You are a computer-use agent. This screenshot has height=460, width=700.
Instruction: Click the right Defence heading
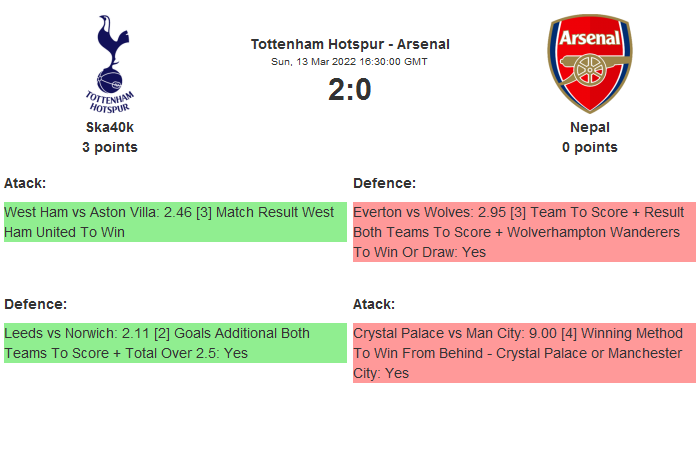click(384, 183)
